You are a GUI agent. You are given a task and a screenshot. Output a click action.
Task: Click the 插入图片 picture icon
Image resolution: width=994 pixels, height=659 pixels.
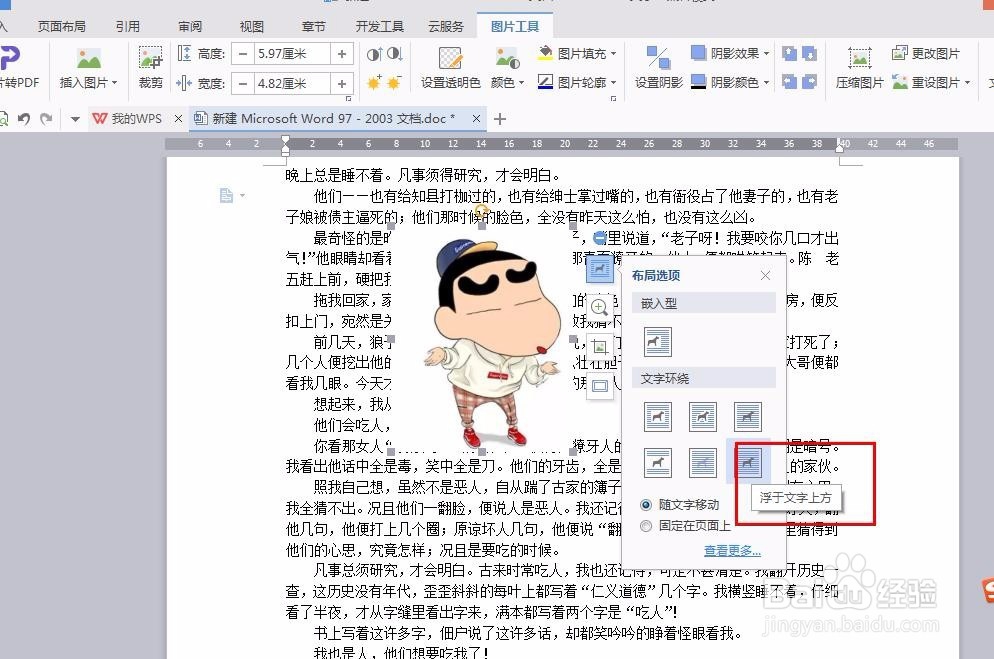pyautogui.click(x=89, y=58)
